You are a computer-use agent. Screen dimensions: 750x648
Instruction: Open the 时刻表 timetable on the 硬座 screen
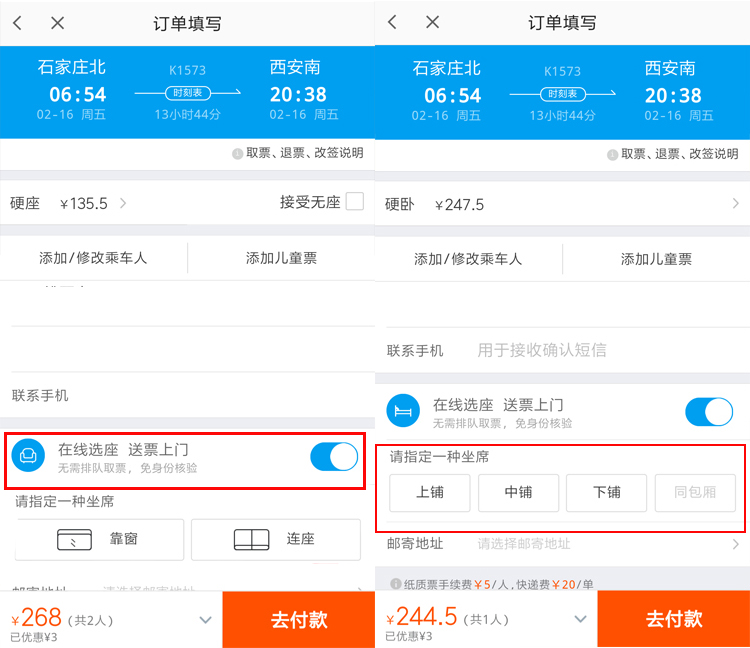click(188, 93)
